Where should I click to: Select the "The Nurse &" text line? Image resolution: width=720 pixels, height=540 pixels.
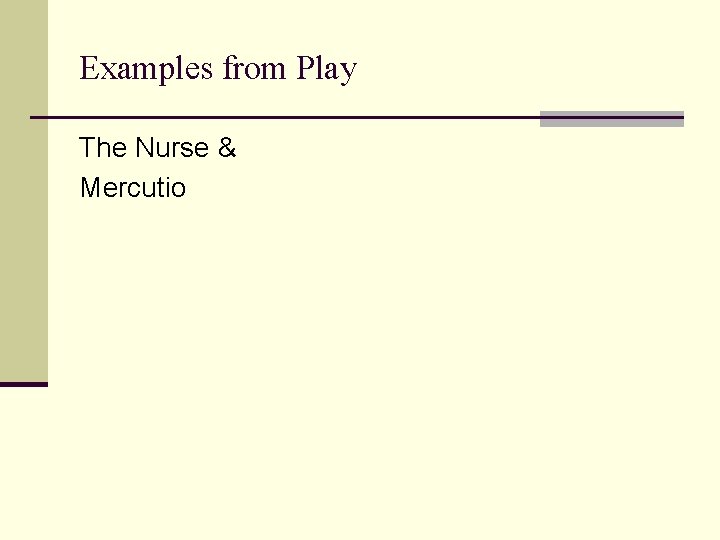(x=157, y=148)
